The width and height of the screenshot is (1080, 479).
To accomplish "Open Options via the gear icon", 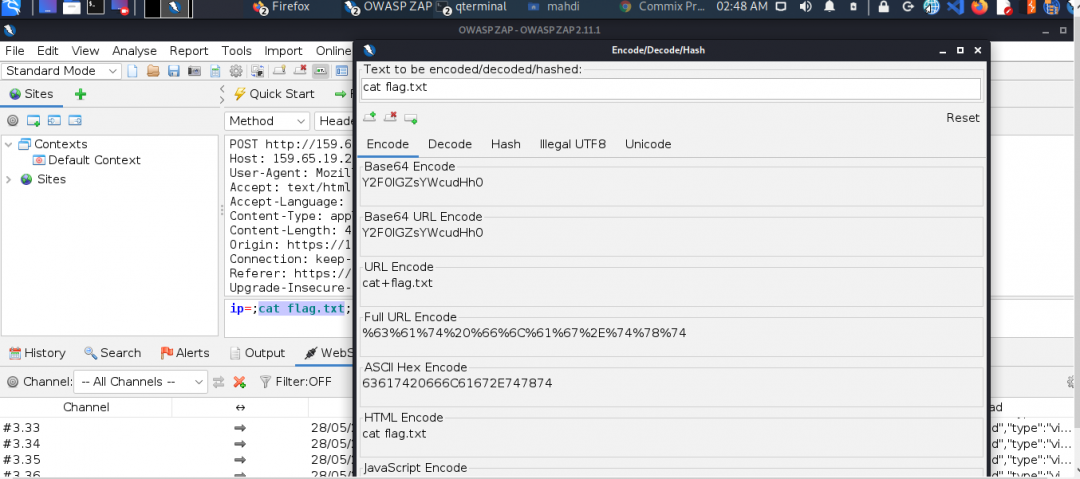I will pyautogui.click(x=236, y=71).
